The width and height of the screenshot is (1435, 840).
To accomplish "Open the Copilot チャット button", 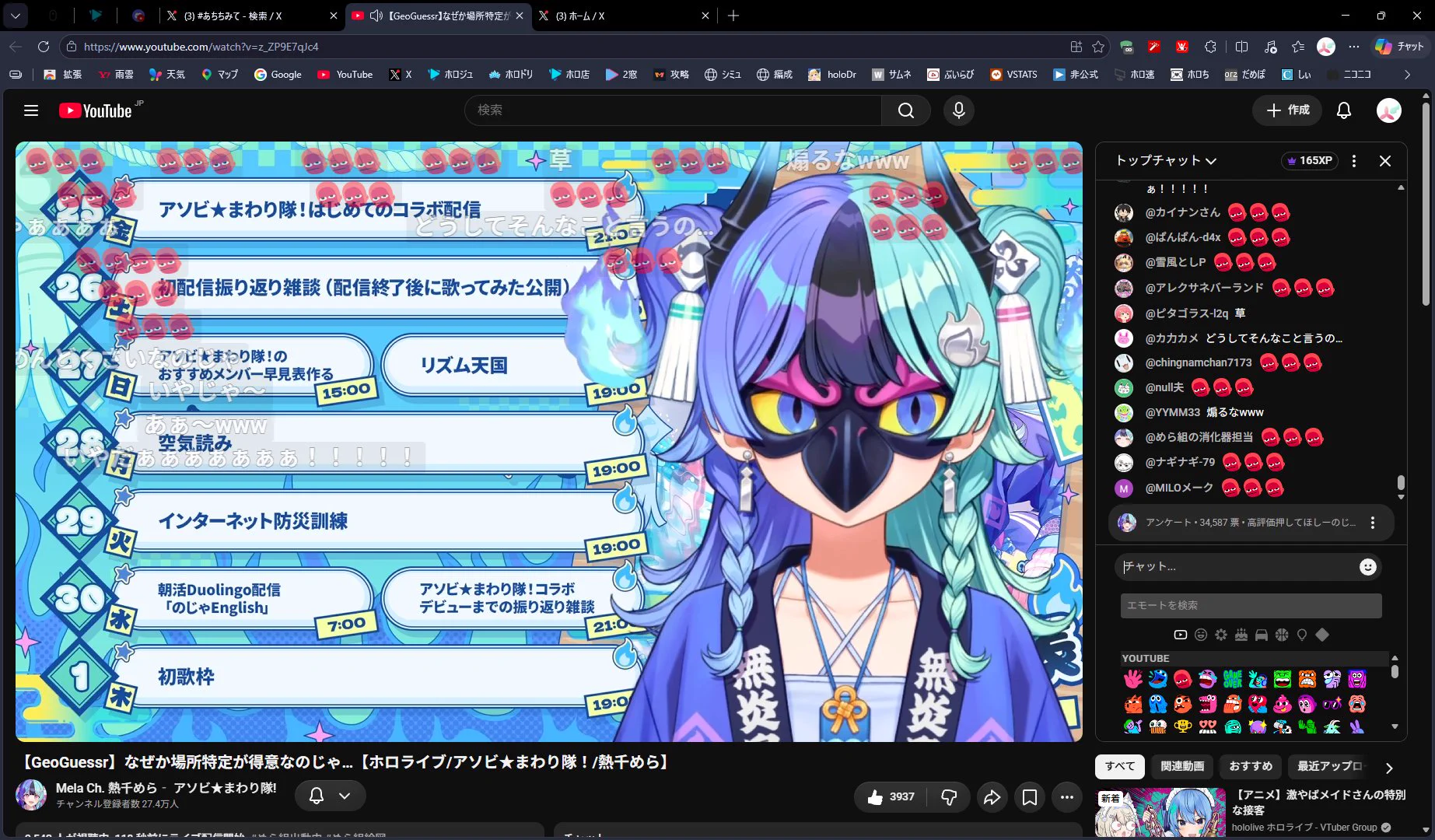I will point(1399,47).
